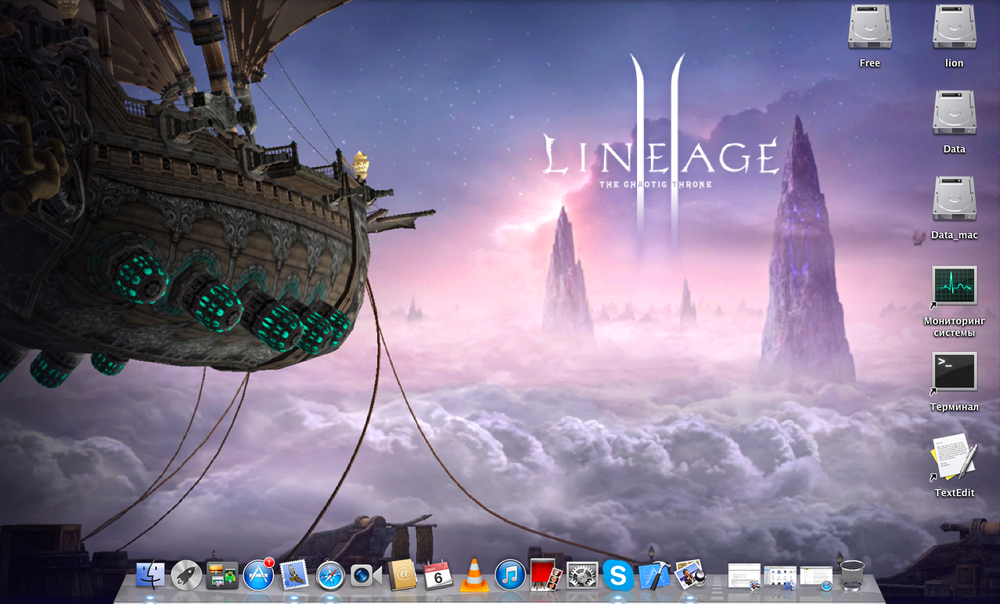Open System Preferences gear icon
Viewport: 1000px width, 604px height.
[x=582, y=575]
